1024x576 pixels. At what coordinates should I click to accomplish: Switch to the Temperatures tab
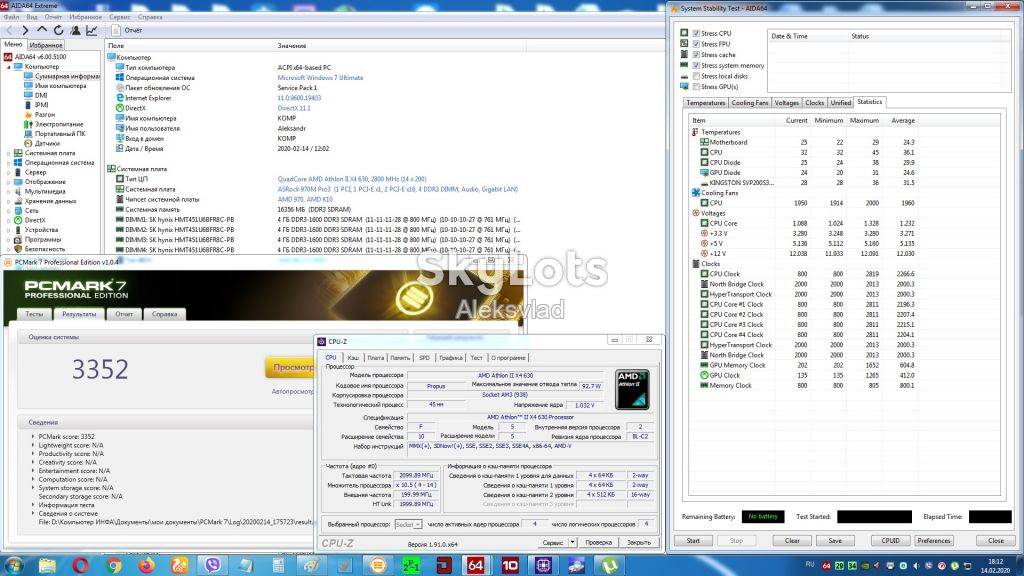point(705,103)
